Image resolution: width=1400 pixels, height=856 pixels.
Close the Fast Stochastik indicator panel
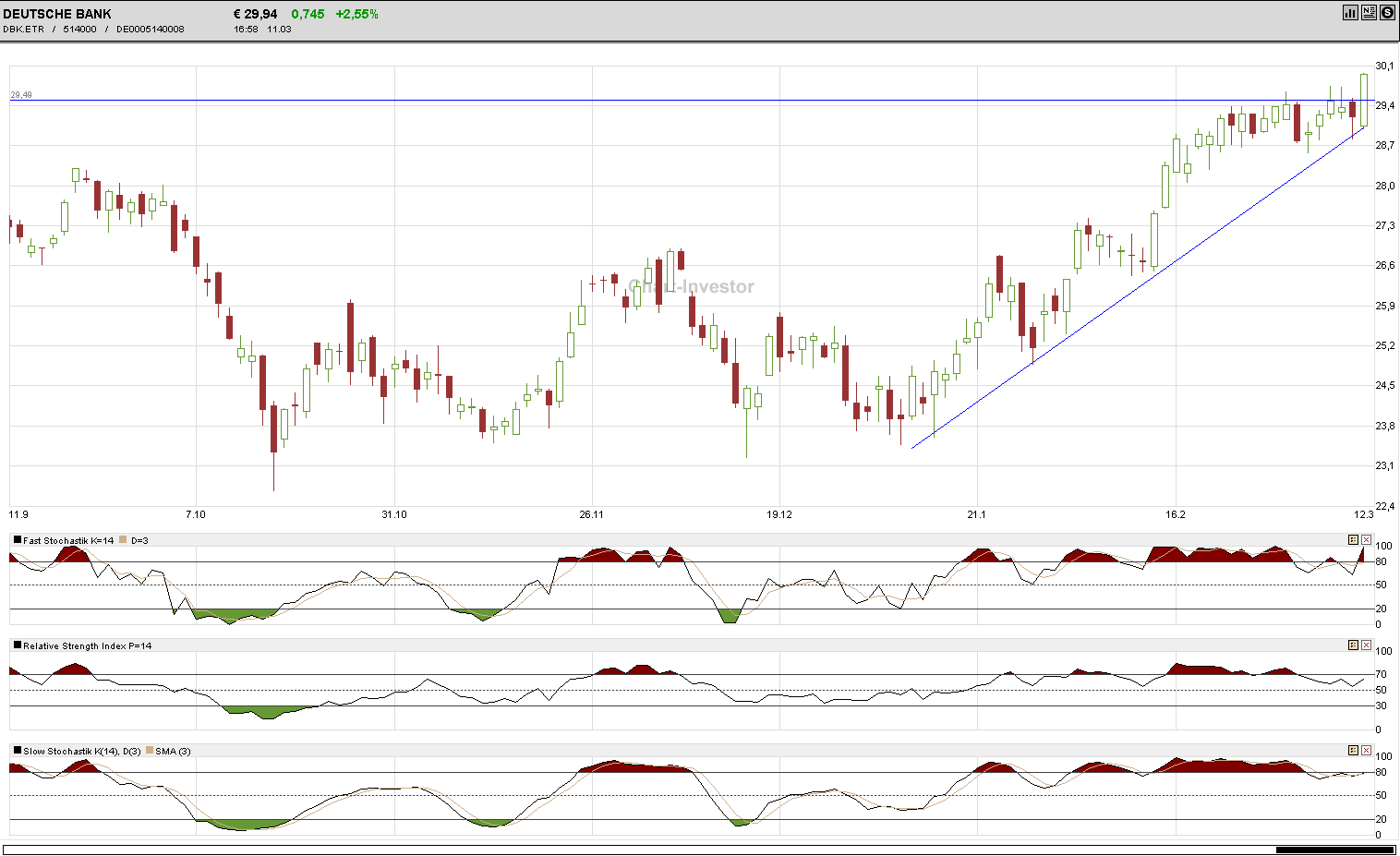(1366, 539)
